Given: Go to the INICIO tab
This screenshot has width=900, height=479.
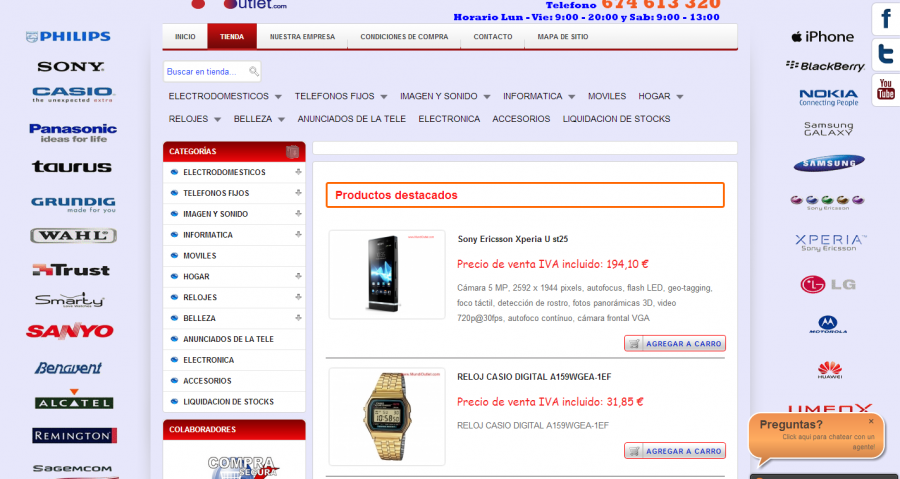Looking at the screenshot, I should point(185,37).
